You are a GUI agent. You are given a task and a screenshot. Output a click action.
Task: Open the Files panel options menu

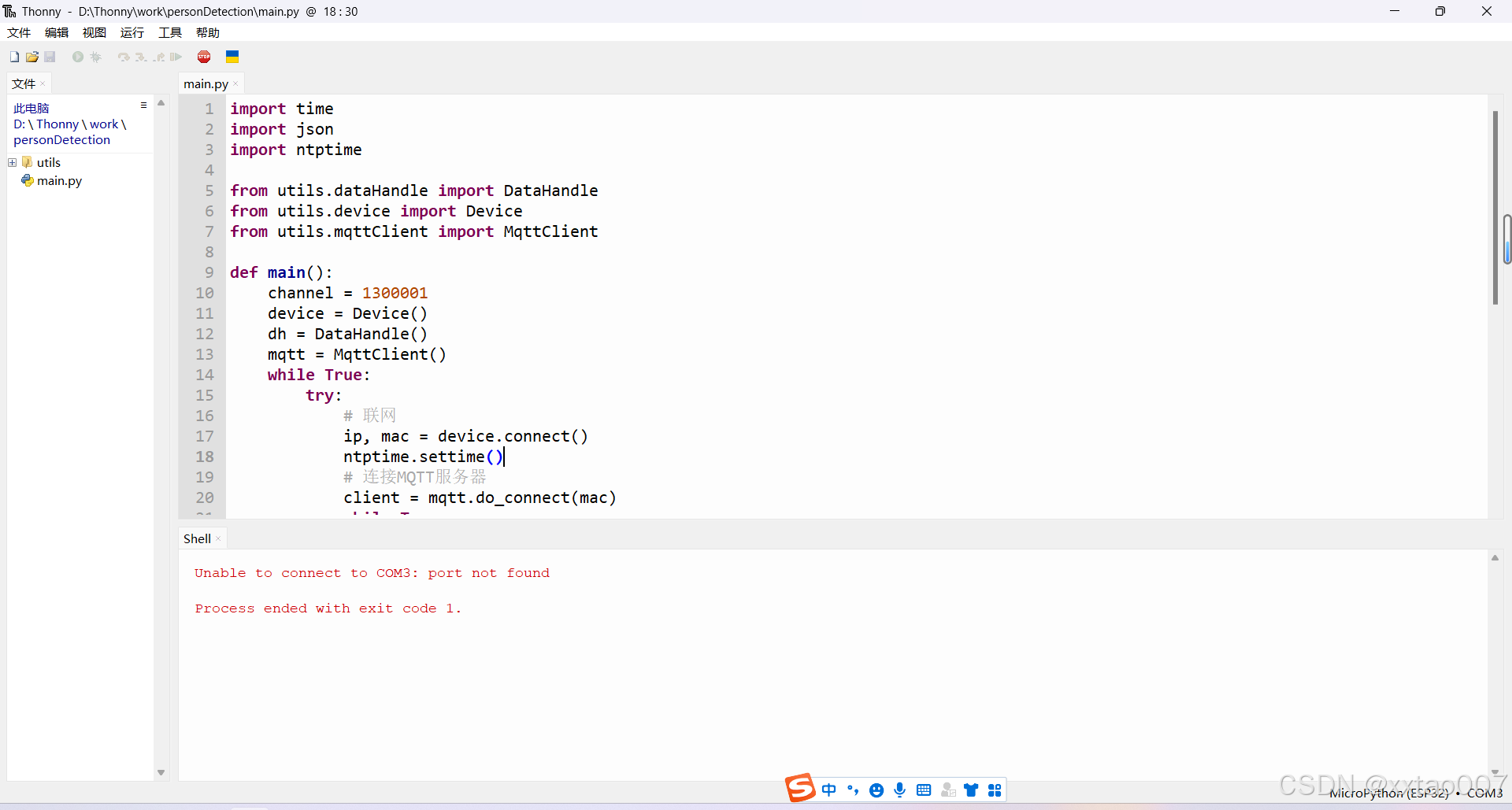[x=143, y=105]
